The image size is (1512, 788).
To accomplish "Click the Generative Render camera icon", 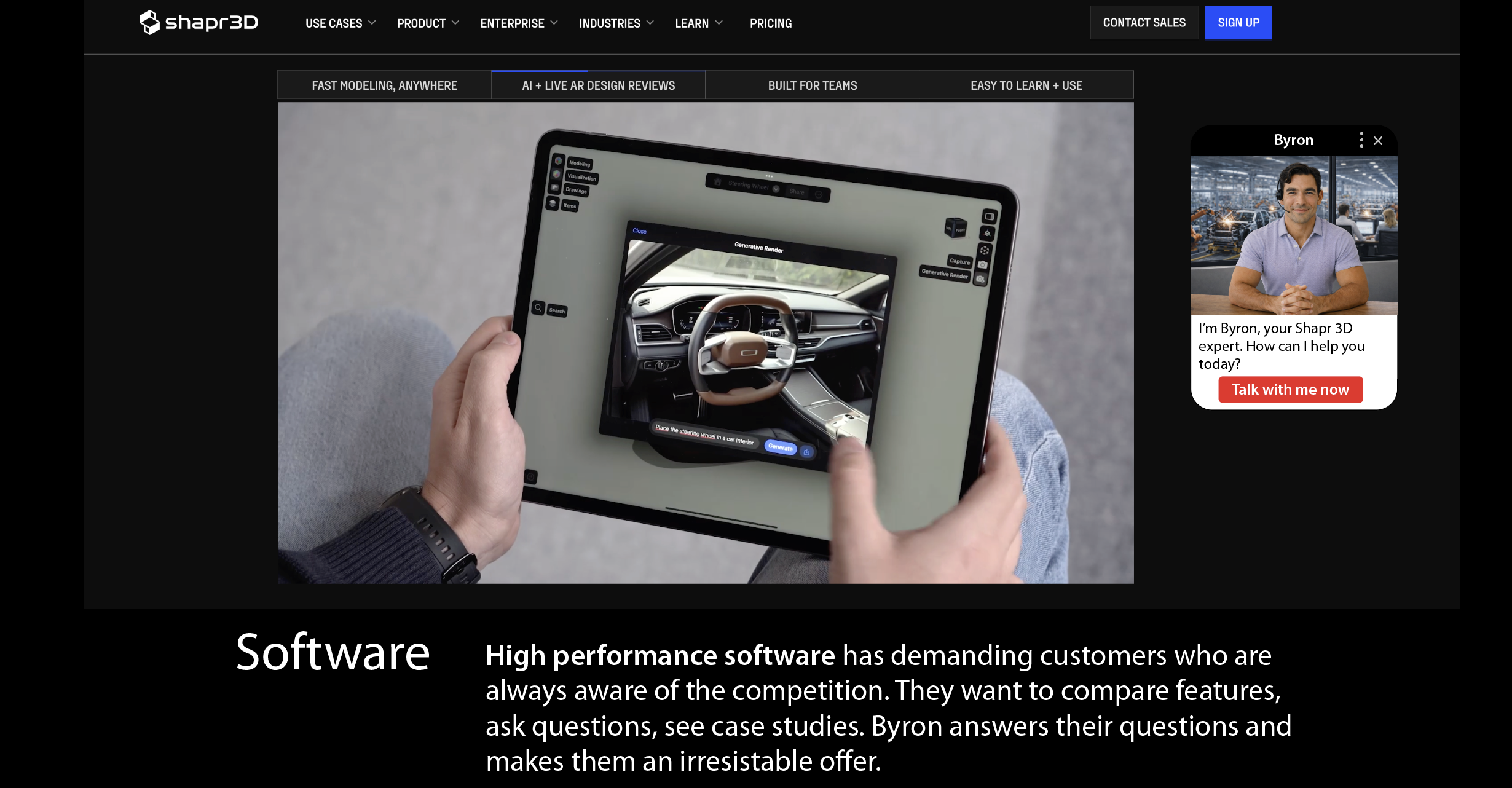I will point(980,279).
